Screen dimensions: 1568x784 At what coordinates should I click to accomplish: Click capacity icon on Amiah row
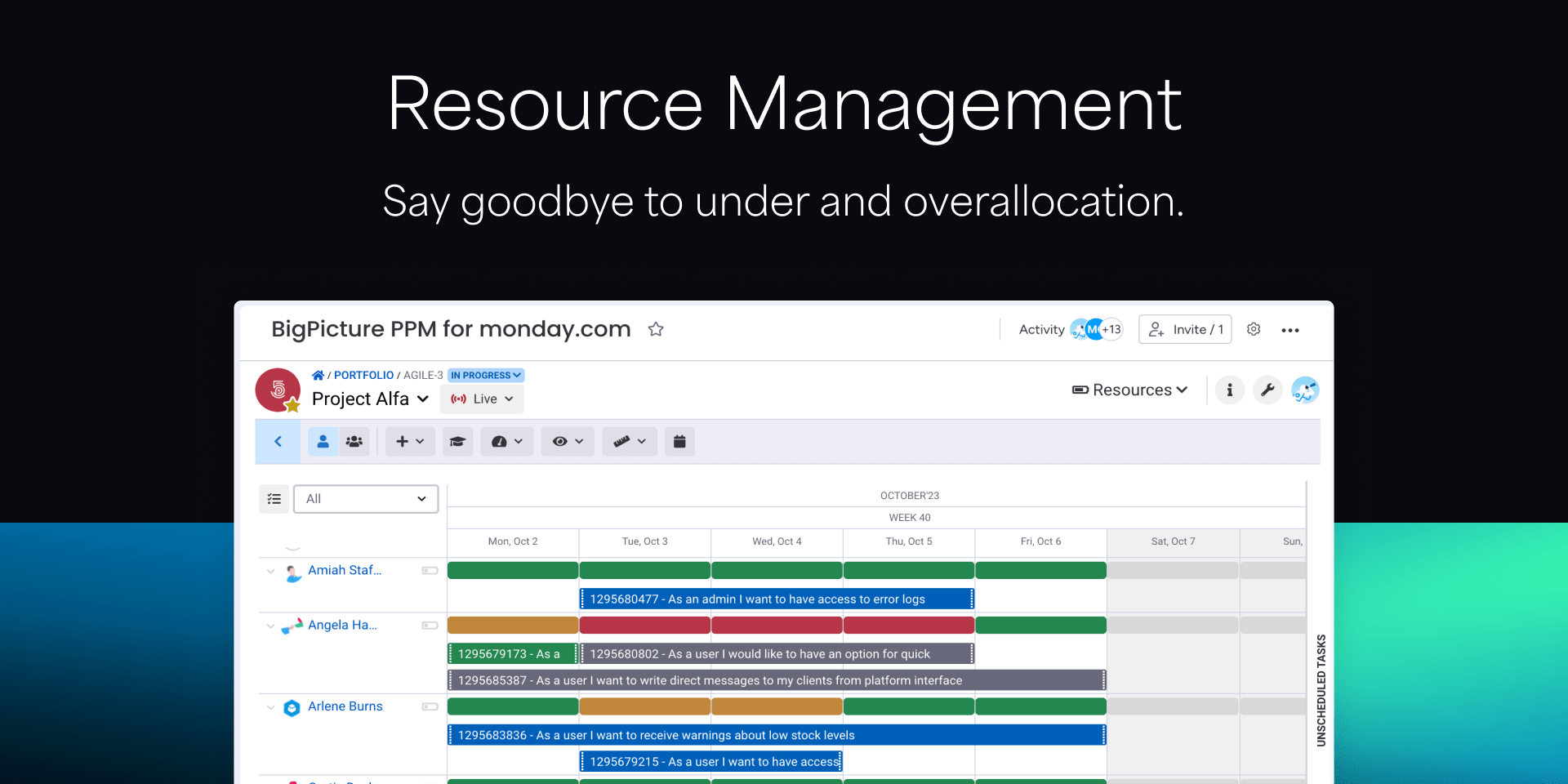click(x=430, y=571)
